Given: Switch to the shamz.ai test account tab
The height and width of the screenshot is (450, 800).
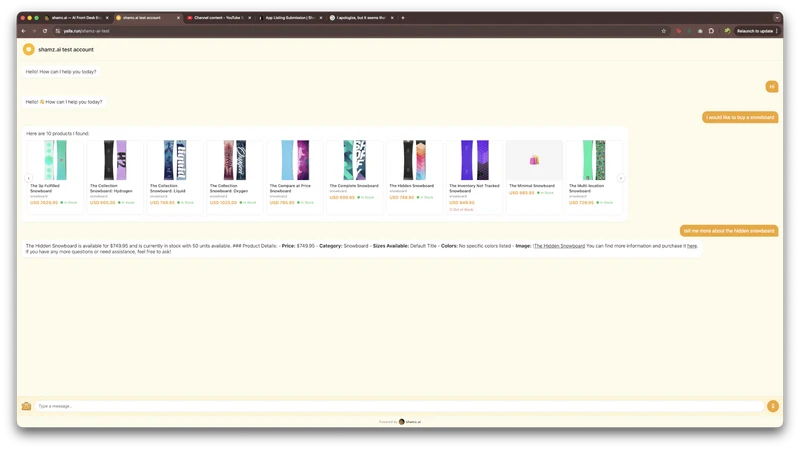Looking at the screenshot, I should [x=147, y=18].
